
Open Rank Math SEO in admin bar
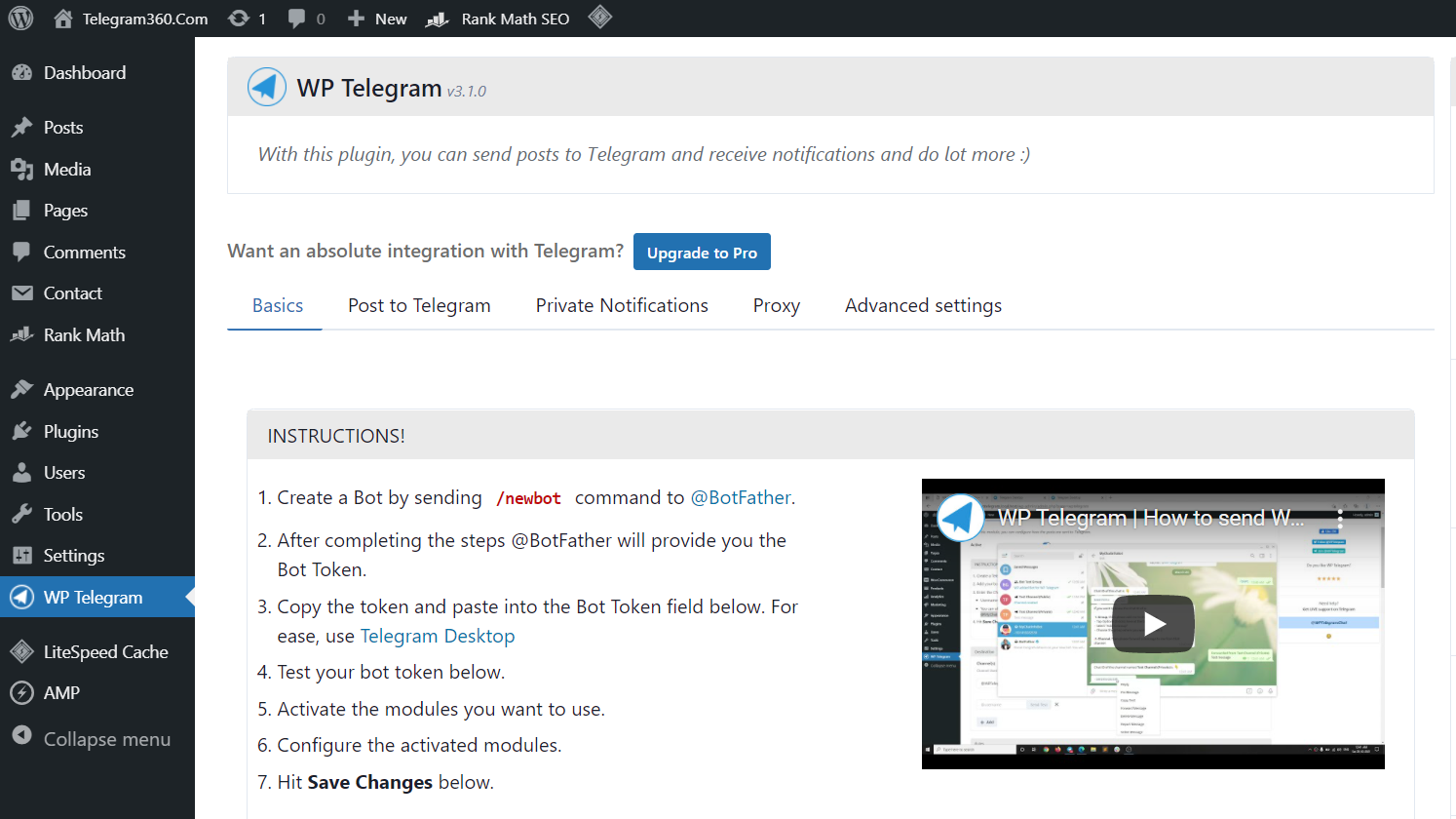[498, 19]
